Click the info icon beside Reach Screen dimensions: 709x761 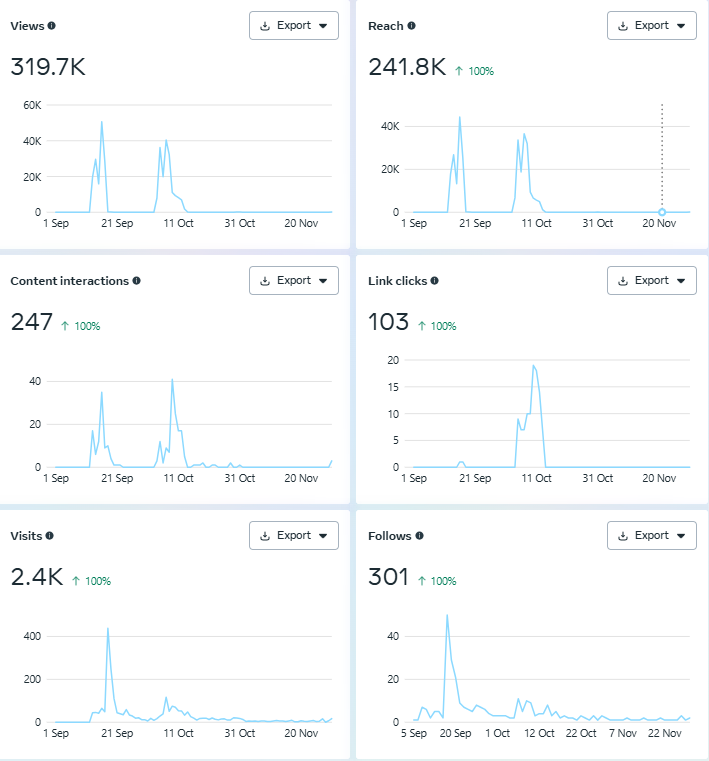click(411, 26)
